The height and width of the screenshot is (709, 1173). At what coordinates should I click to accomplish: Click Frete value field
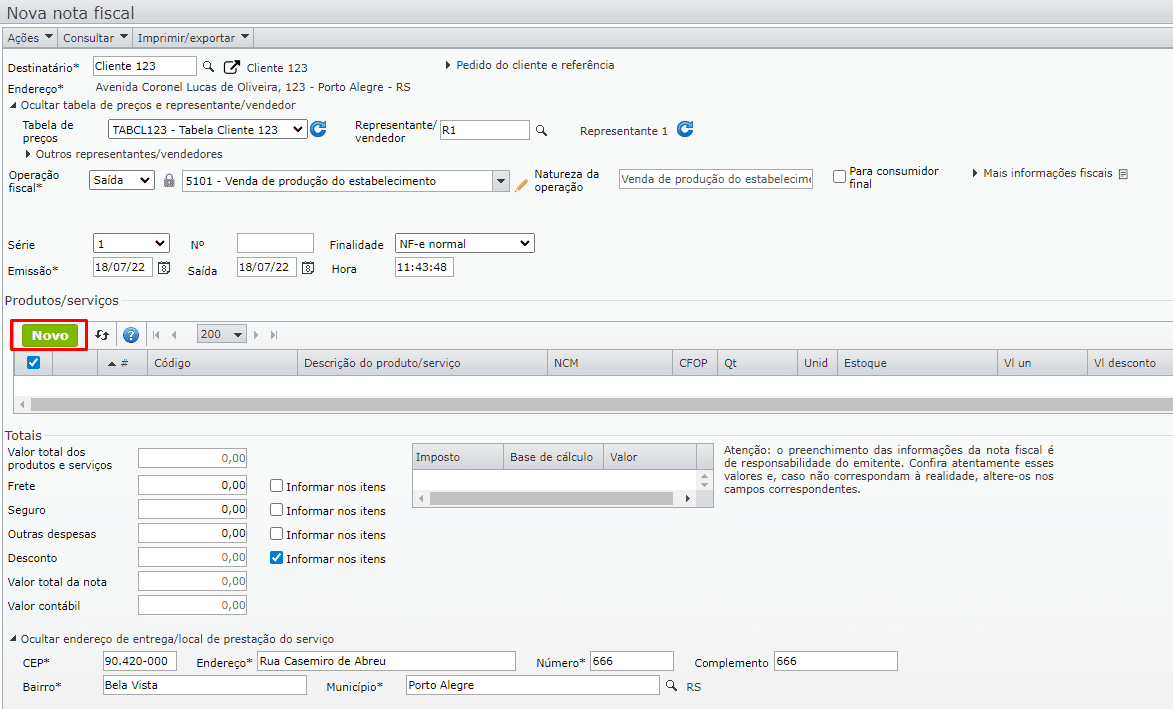pyautogui.click(x=192, y=485)
